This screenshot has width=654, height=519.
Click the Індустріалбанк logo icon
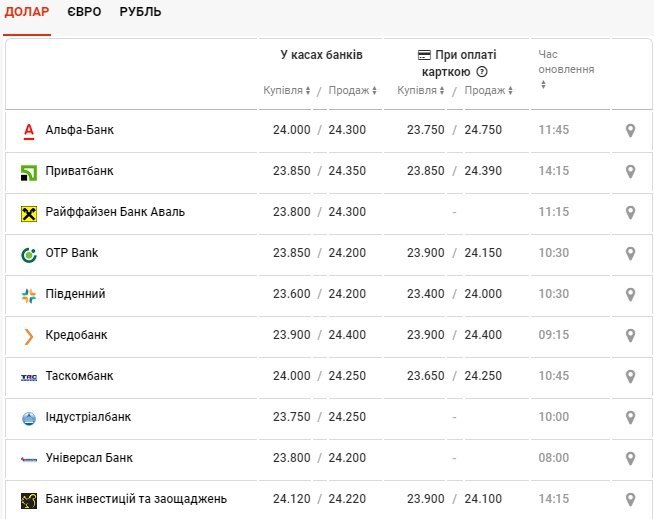point(28,418)
